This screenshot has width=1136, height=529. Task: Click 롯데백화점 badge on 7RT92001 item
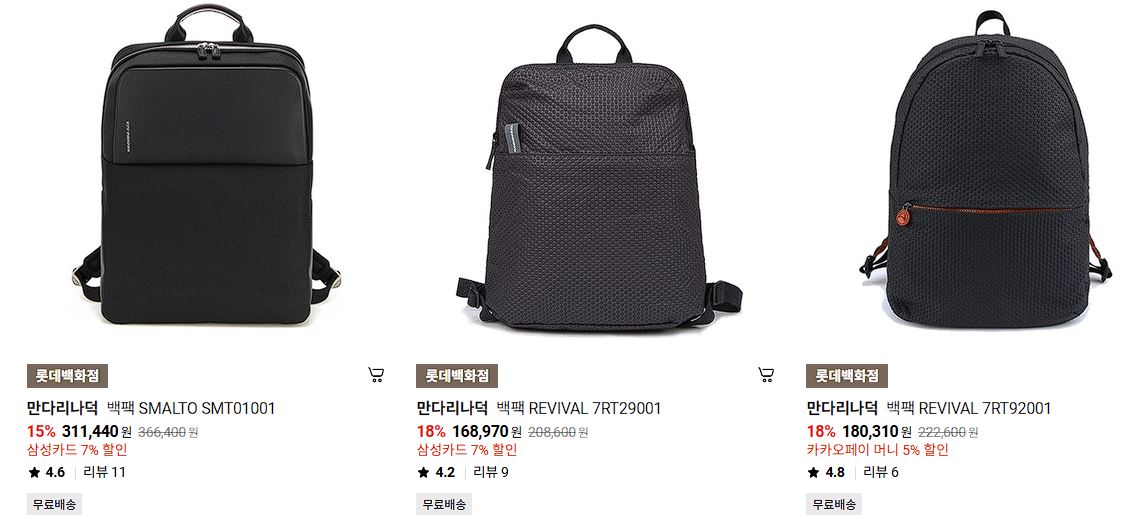pos(847,376)
